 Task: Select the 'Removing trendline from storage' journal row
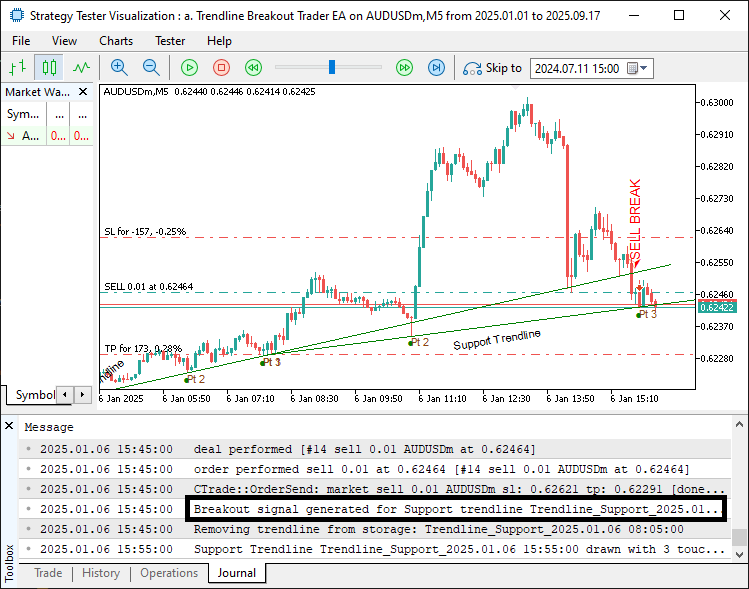[375, 530]
